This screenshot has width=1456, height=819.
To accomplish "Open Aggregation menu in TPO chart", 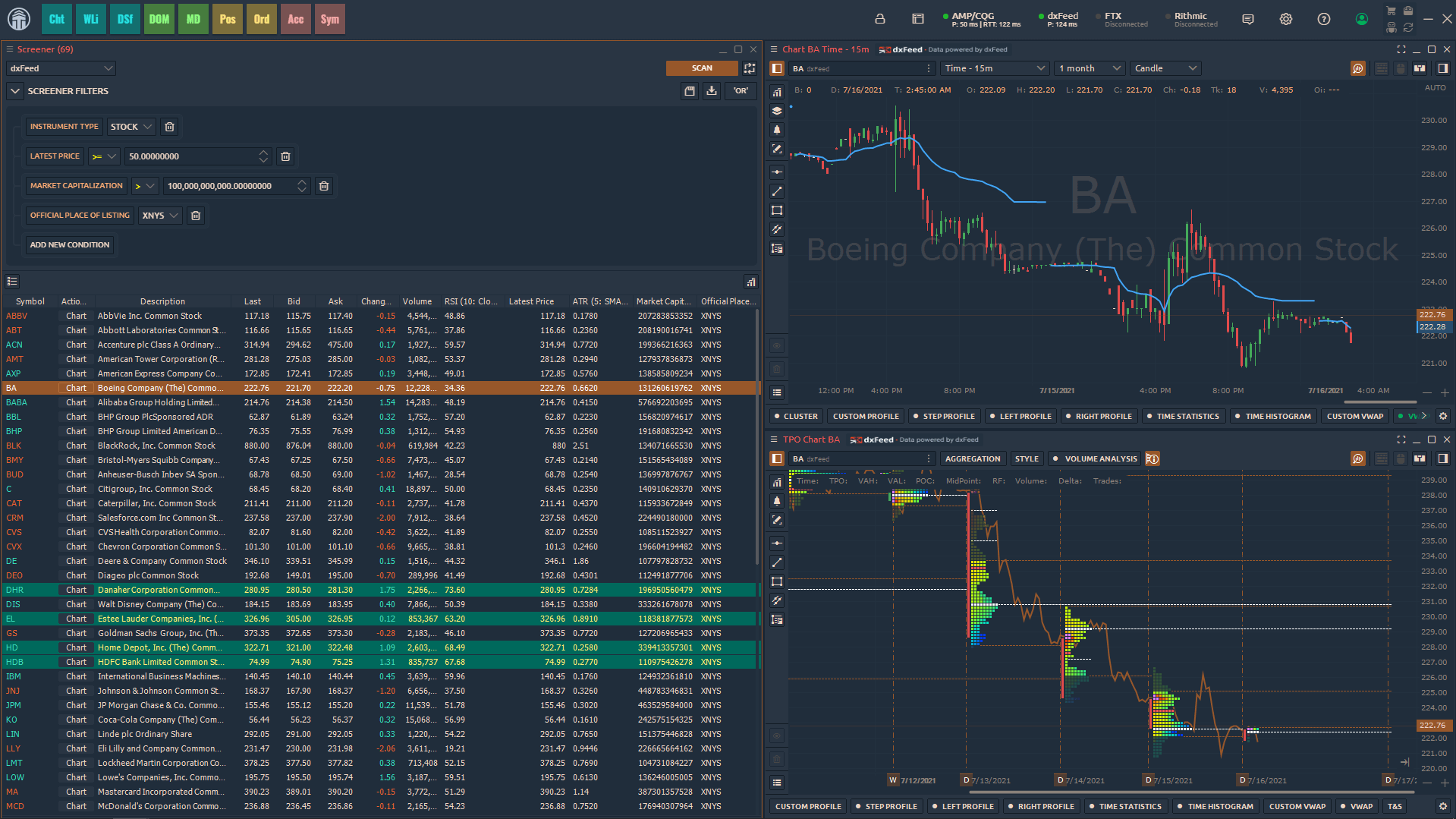I will [x=973, y=458].
